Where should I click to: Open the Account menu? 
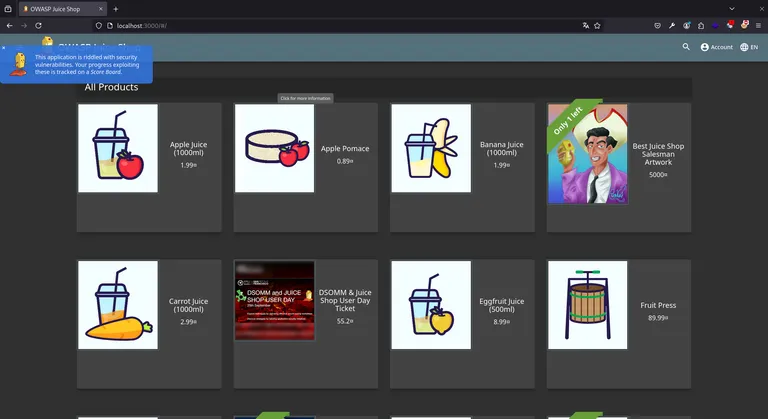[717, 47]
